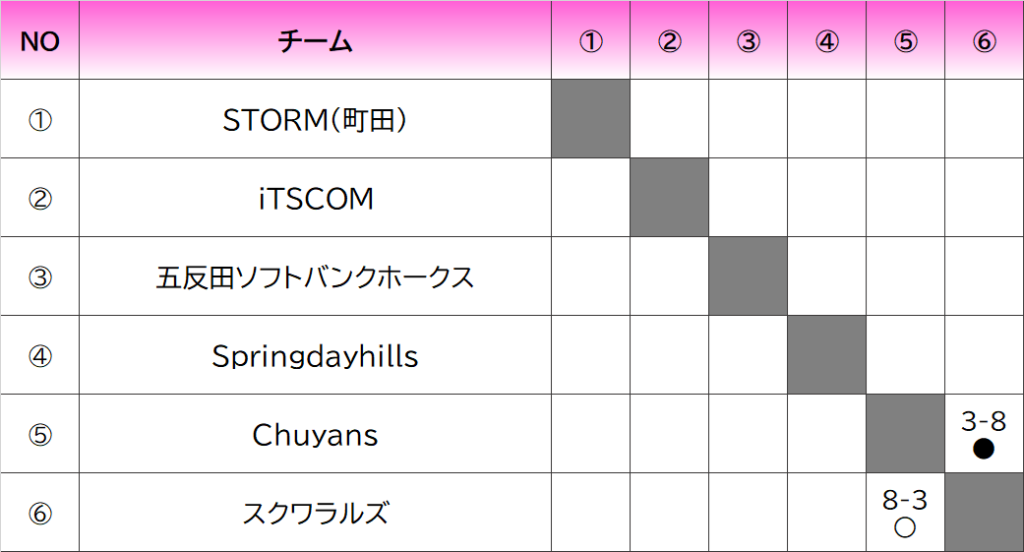This screenshot has width=1024, height=552.
Task: Click the white win circle under 8-3
Action: pos(904,527)
